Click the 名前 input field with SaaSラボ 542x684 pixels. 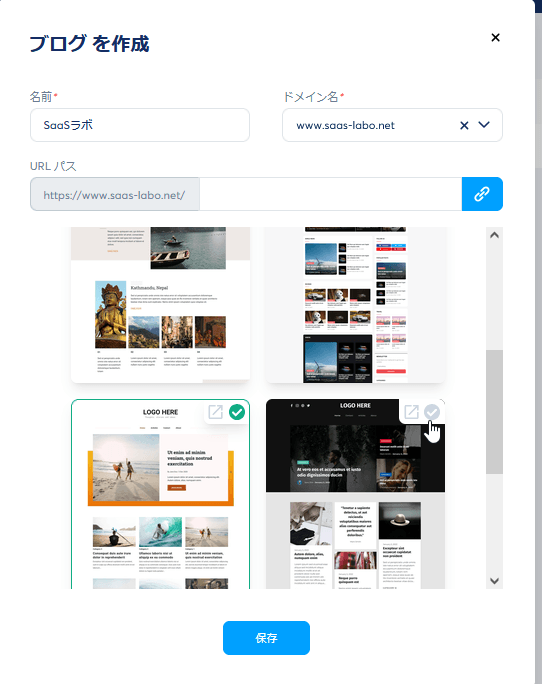pos(140,125)
